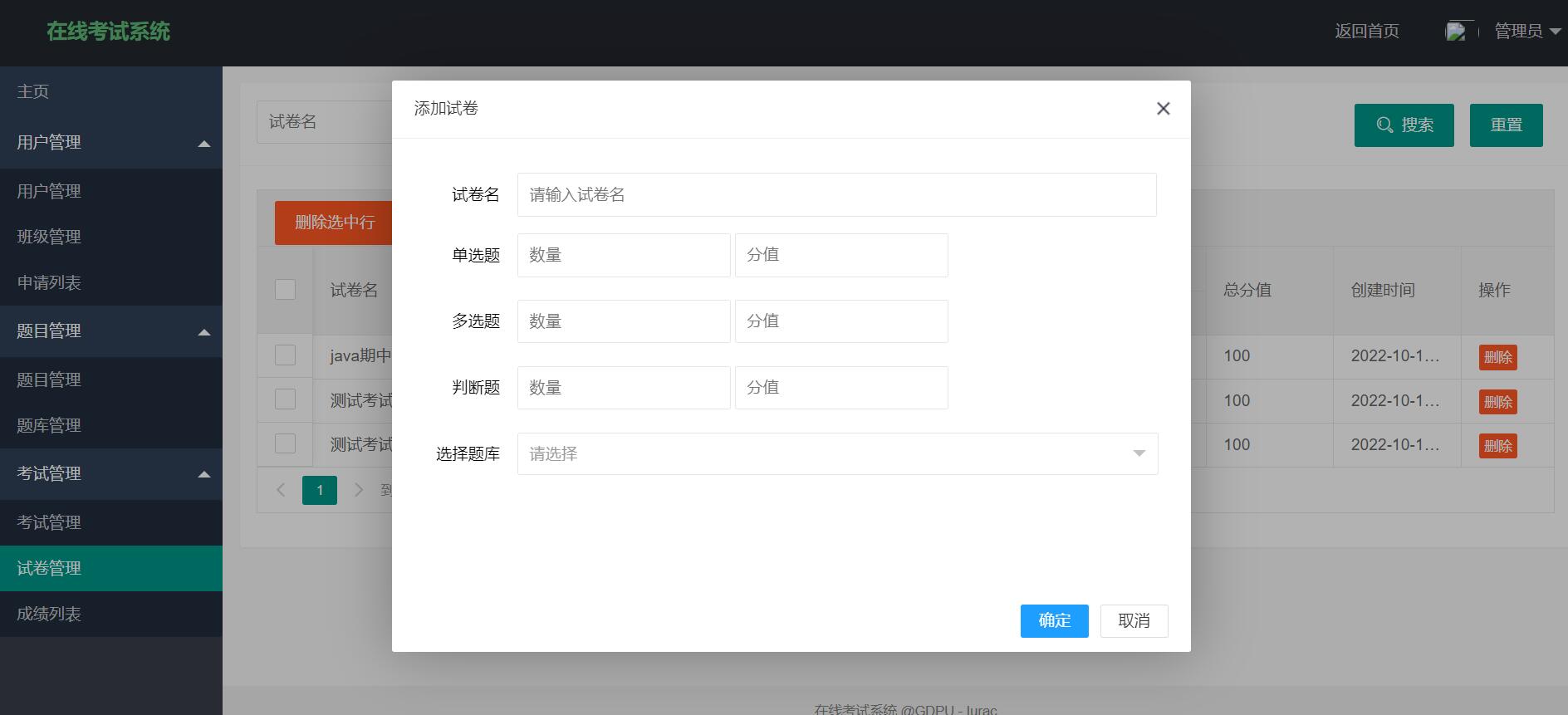Viewport: 1568px width, 715px height.
Task: Close the 添加试卷 dialog
Action: click(1163, 109)
